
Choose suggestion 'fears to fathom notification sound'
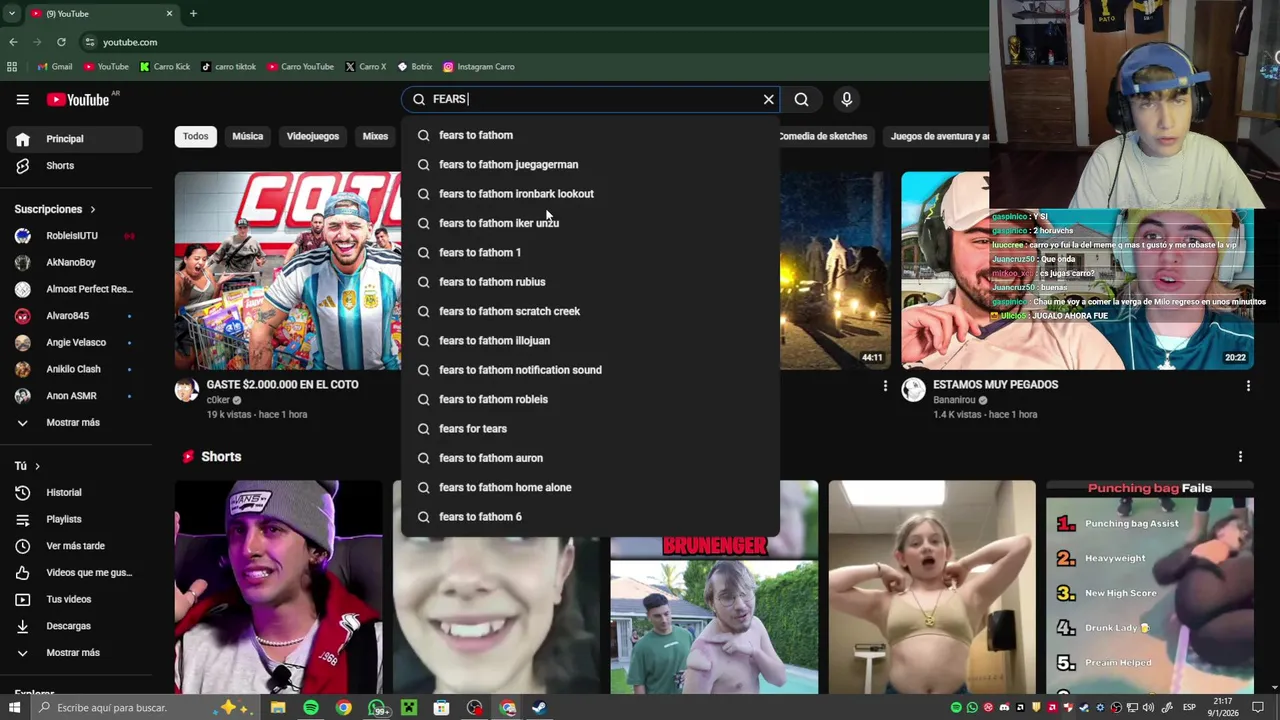[590, 370]
